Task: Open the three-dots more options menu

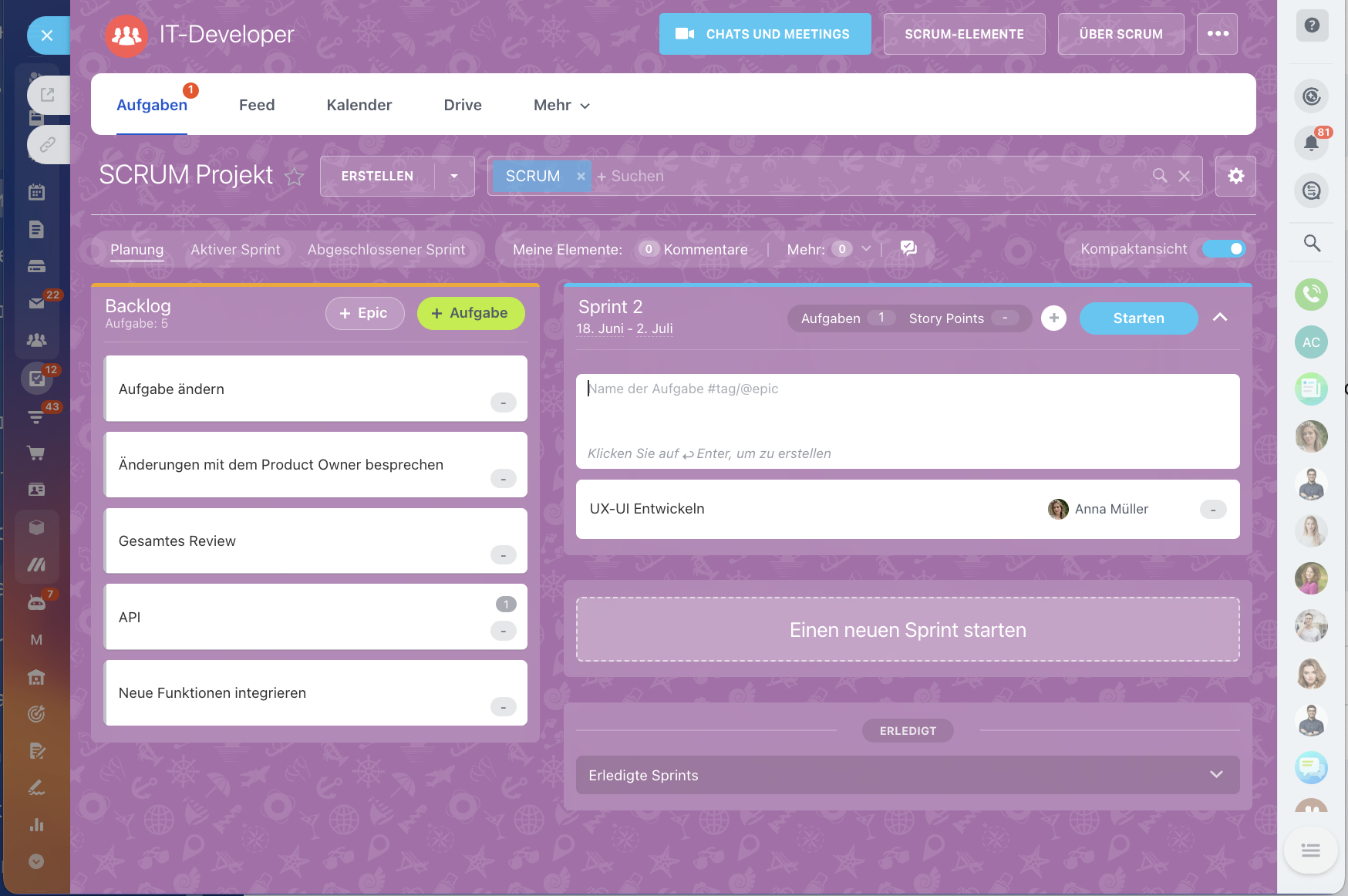Action: coord(1217,34)
